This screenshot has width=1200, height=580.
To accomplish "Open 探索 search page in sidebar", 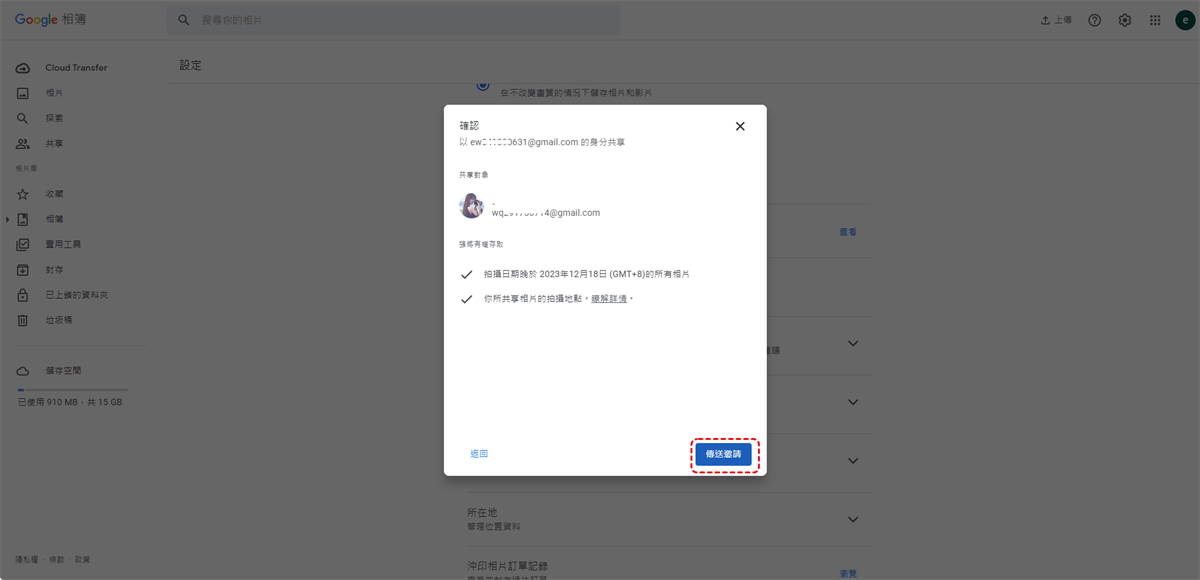I will pos(54,118).
